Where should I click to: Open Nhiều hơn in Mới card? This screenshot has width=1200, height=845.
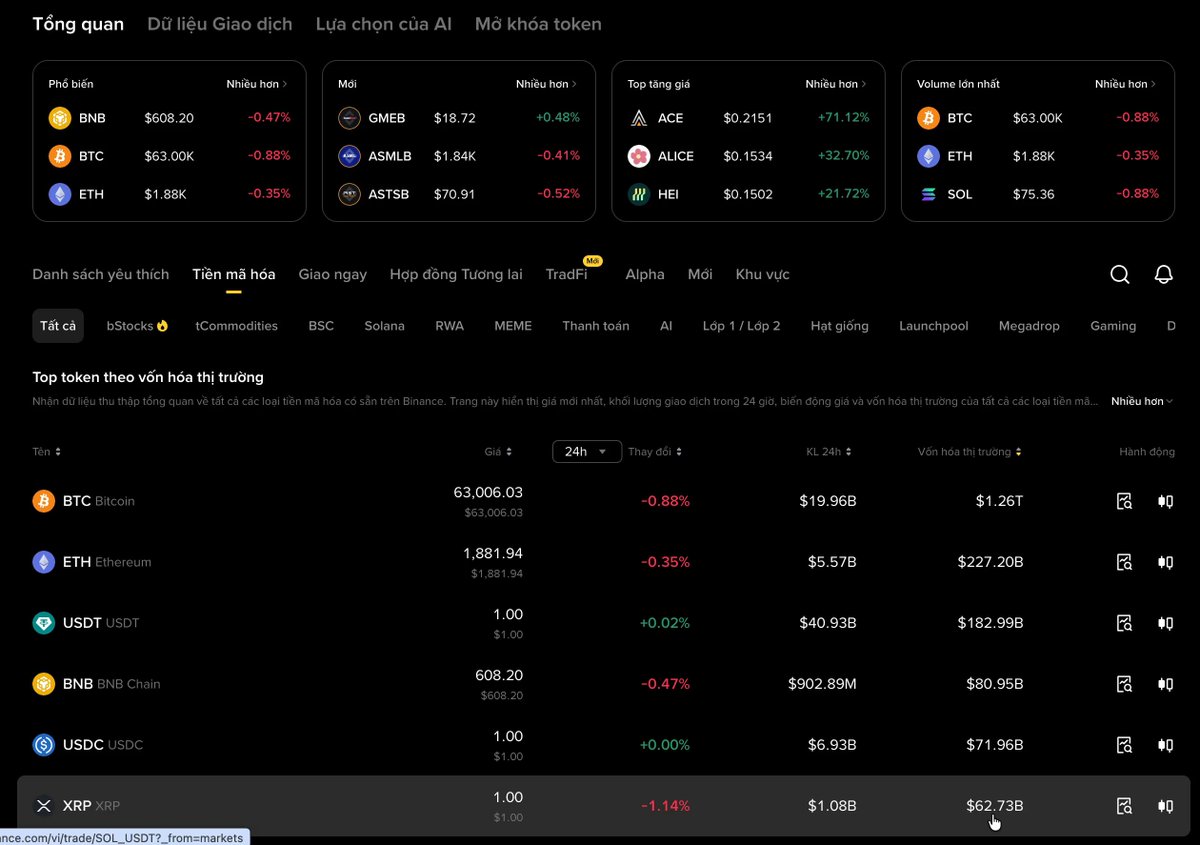(x=547, y=84)
